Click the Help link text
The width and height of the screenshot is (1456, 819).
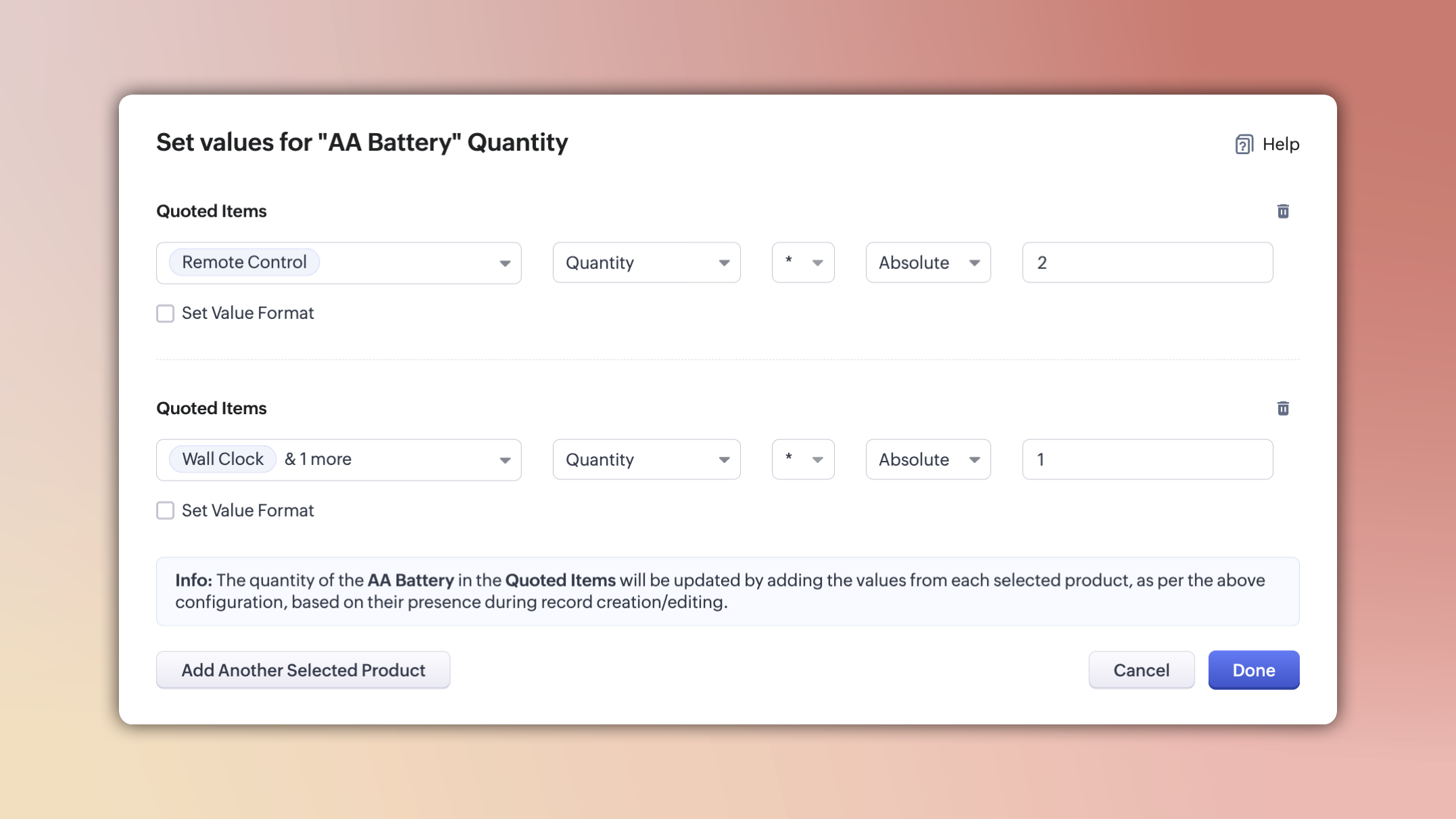1280,144
